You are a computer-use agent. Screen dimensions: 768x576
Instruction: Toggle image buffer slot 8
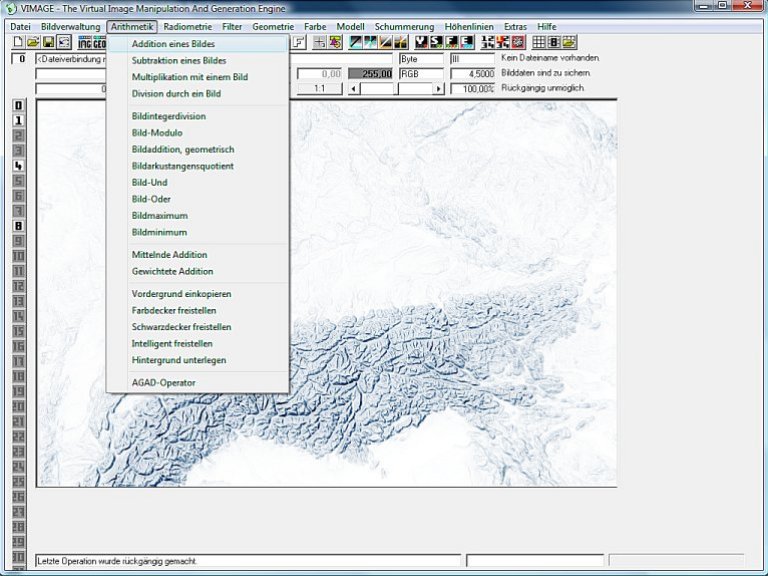click(x=18, y=226)
